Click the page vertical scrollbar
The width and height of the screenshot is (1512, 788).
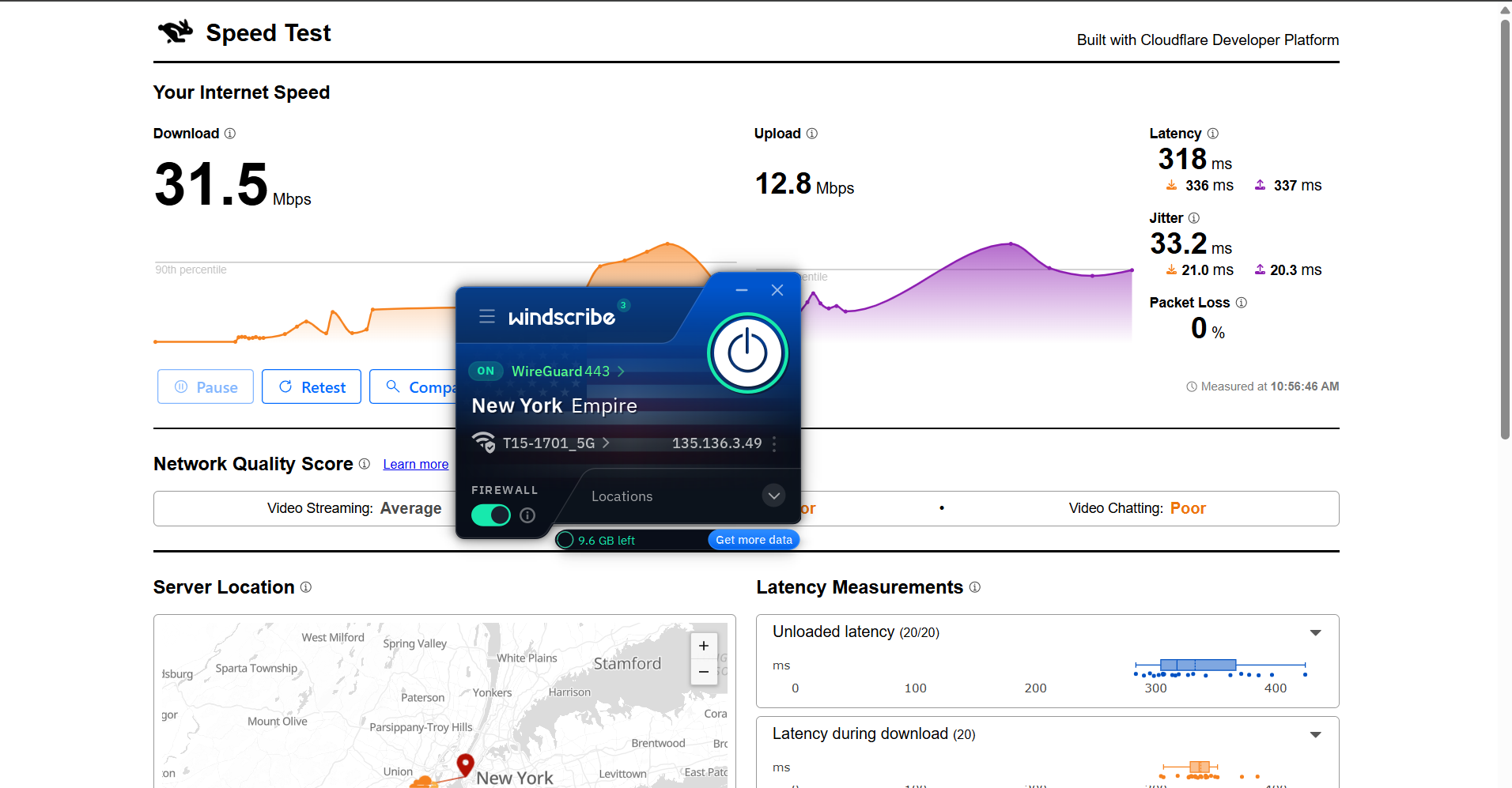pyautogui.click(x=1505, y=229)
